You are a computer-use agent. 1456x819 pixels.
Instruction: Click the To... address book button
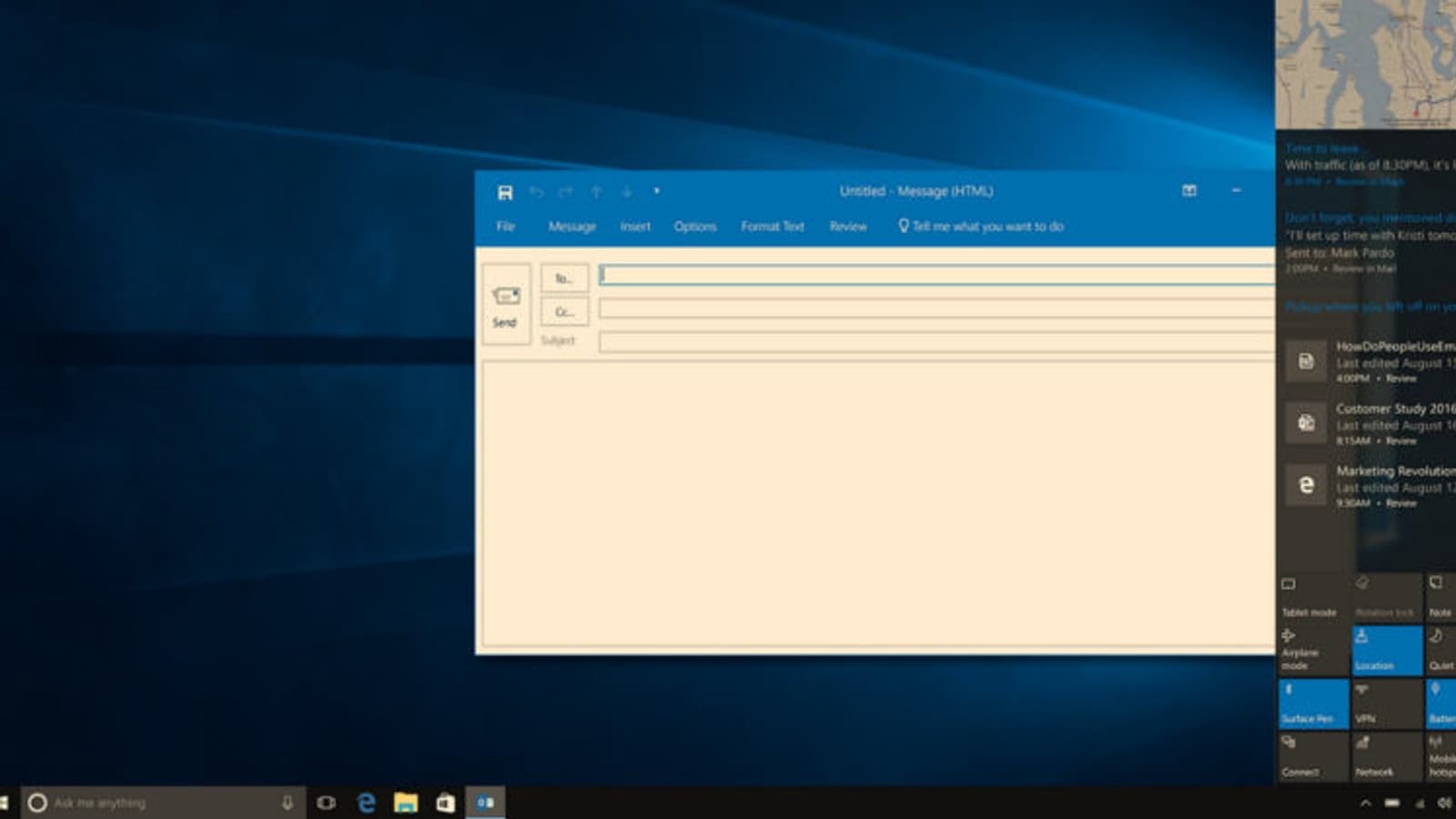tap(563, 278)
